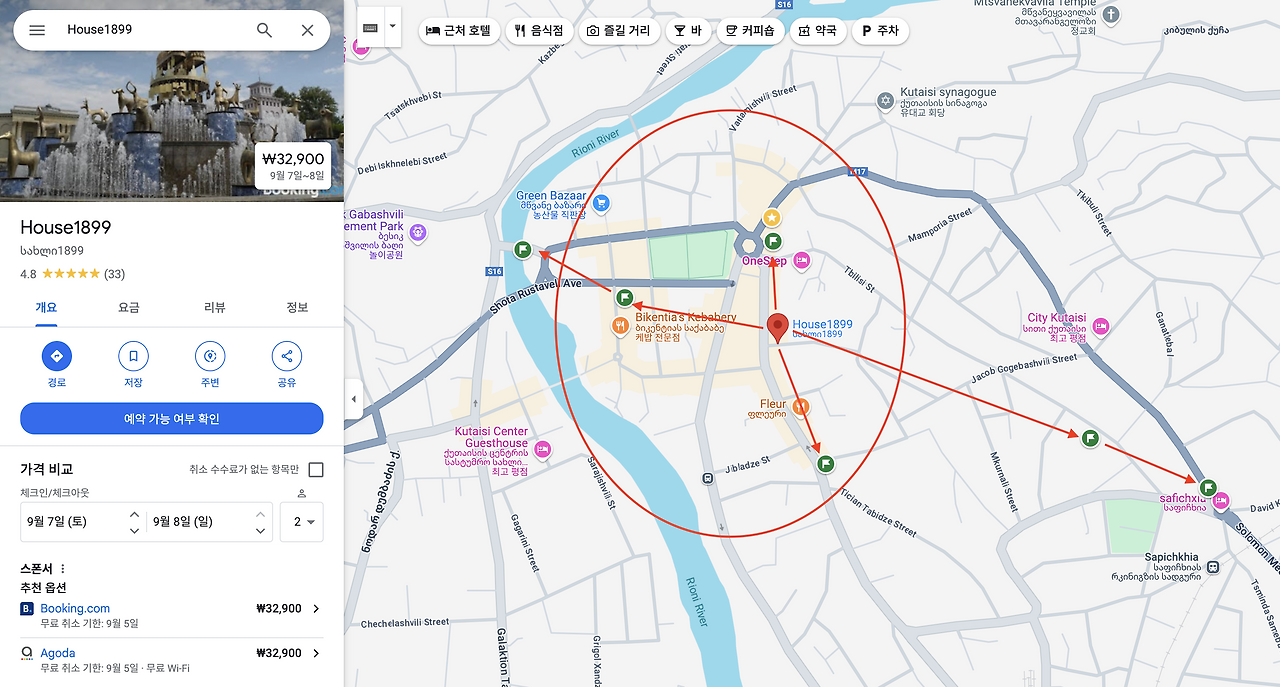Click the Kutaisi Center Guesthouse hotel pin
1280x687 pixels.
pos(543,450)
